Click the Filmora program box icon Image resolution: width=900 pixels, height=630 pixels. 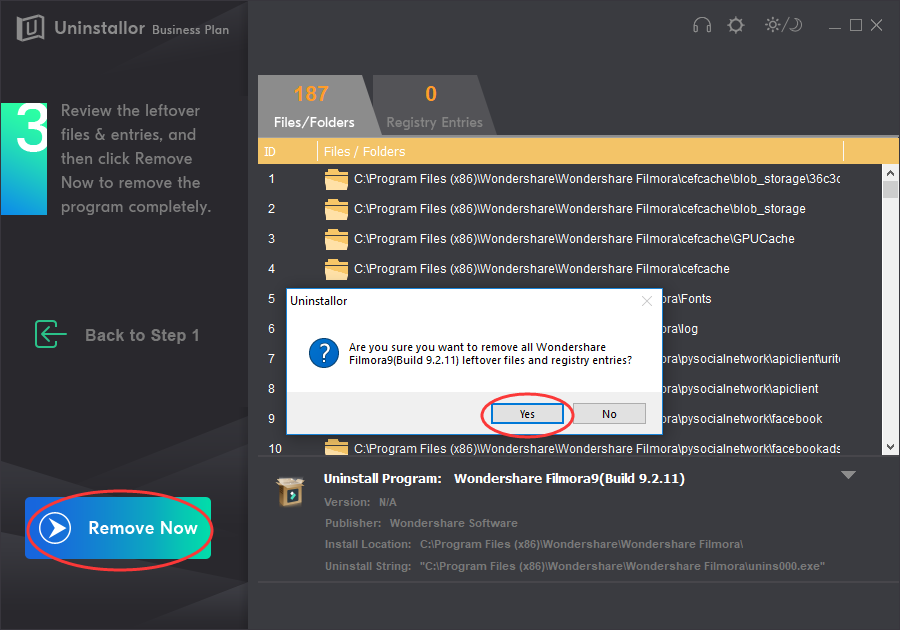[291, 492]
